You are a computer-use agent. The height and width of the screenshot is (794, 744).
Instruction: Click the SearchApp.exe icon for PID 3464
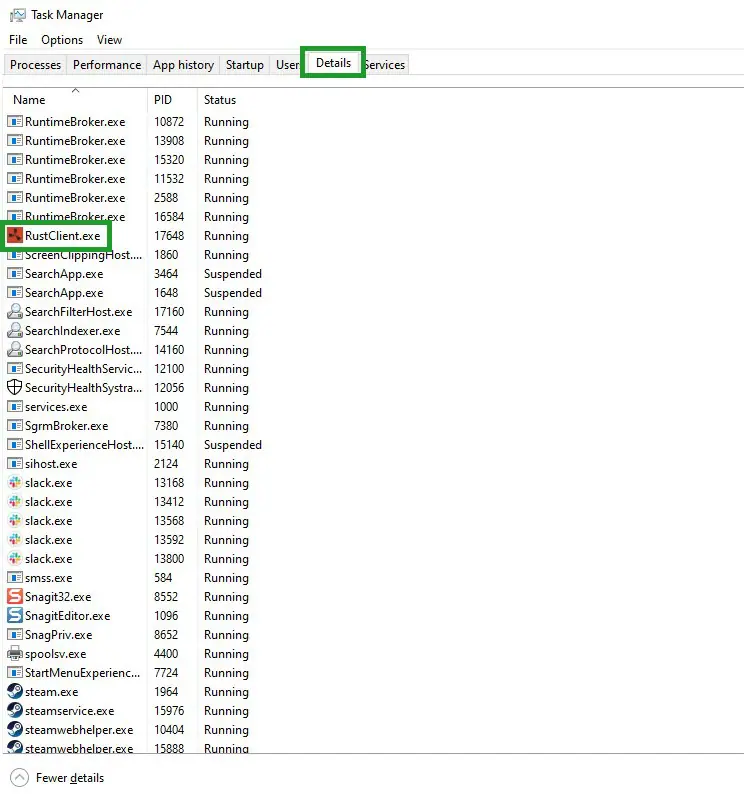(15, 273)
